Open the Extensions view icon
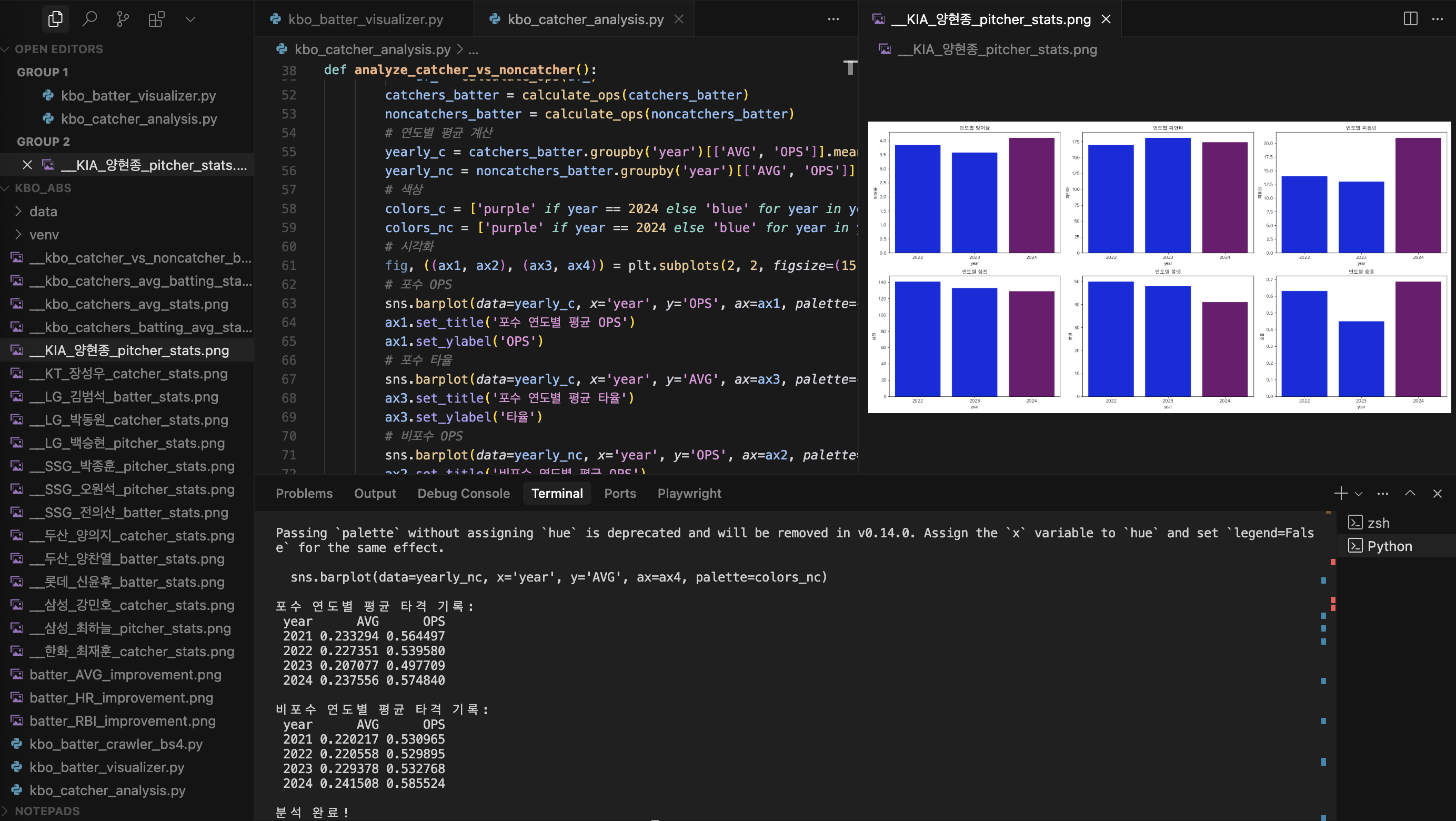The image size is (1456, 821). 157,19
